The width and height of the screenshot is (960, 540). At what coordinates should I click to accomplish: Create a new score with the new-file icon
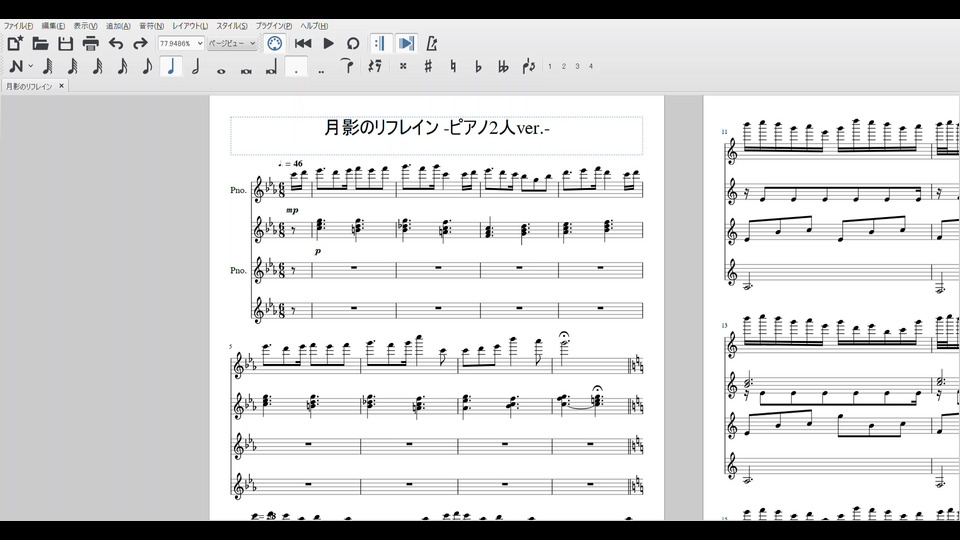(x=15, y=43)
